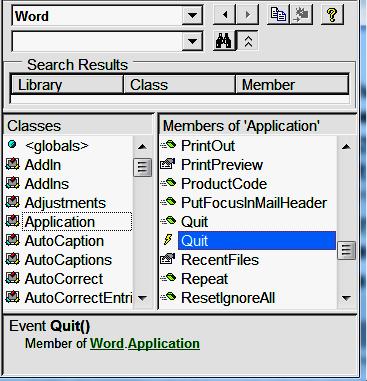The width and height of the screenshot is (367, 381).
Task: Select Adjustments class
Action: (65, 203)
